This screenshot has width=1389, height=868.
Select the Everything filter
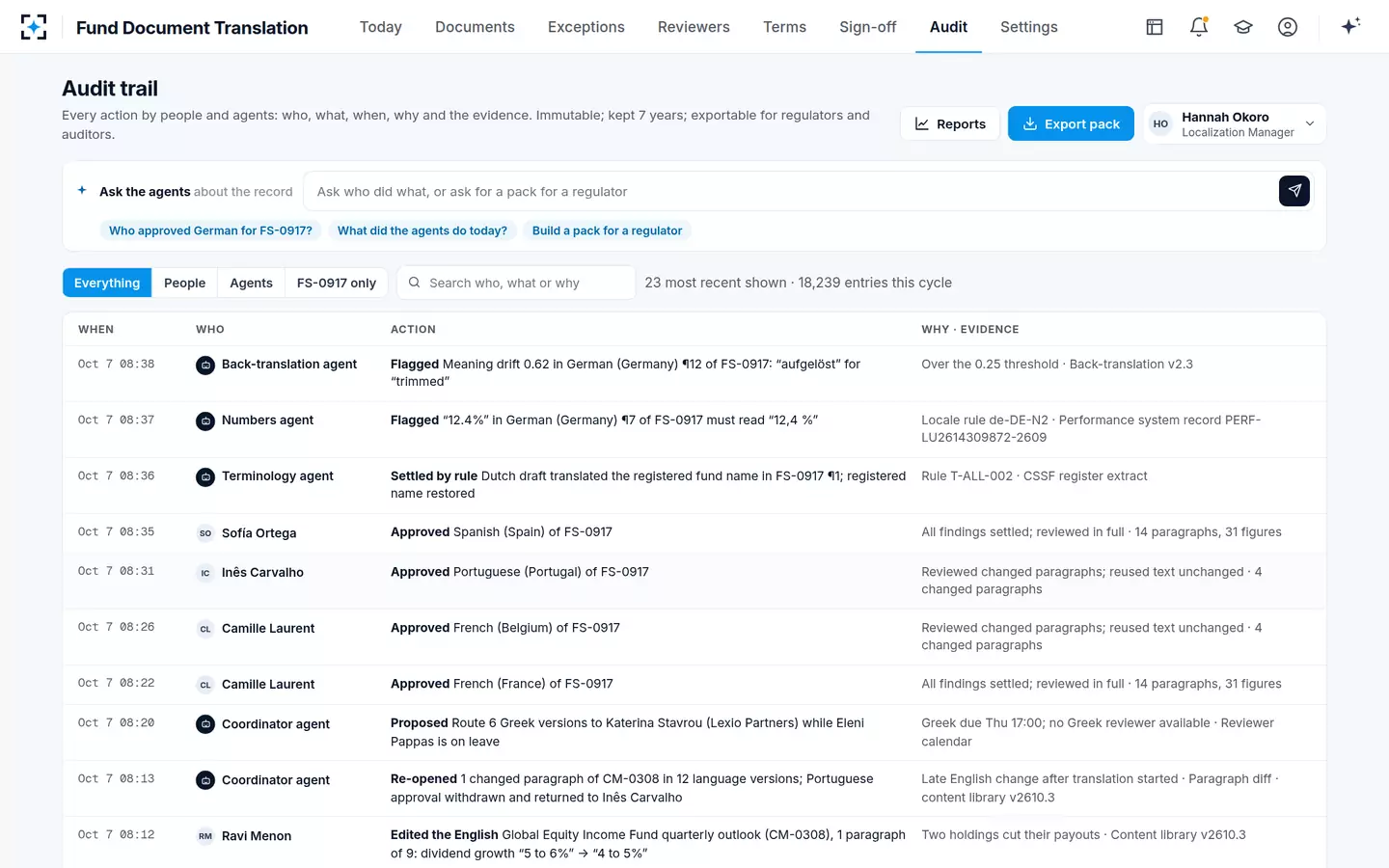click(107, 283)
